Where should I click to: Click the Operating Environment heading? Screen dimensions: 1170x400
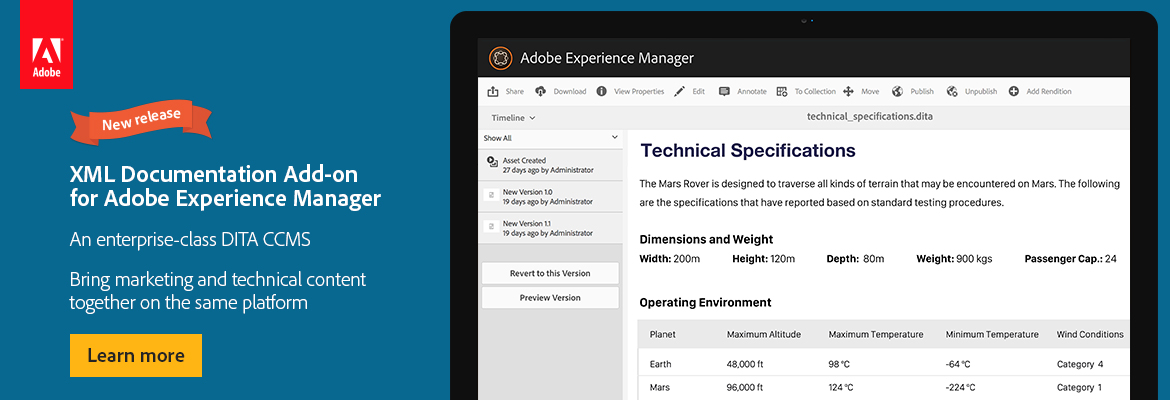(705, 302)
